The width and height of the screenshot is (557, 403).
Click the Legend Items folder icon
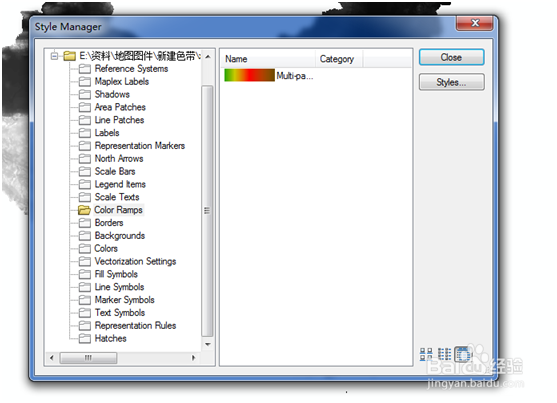(85, 184)
